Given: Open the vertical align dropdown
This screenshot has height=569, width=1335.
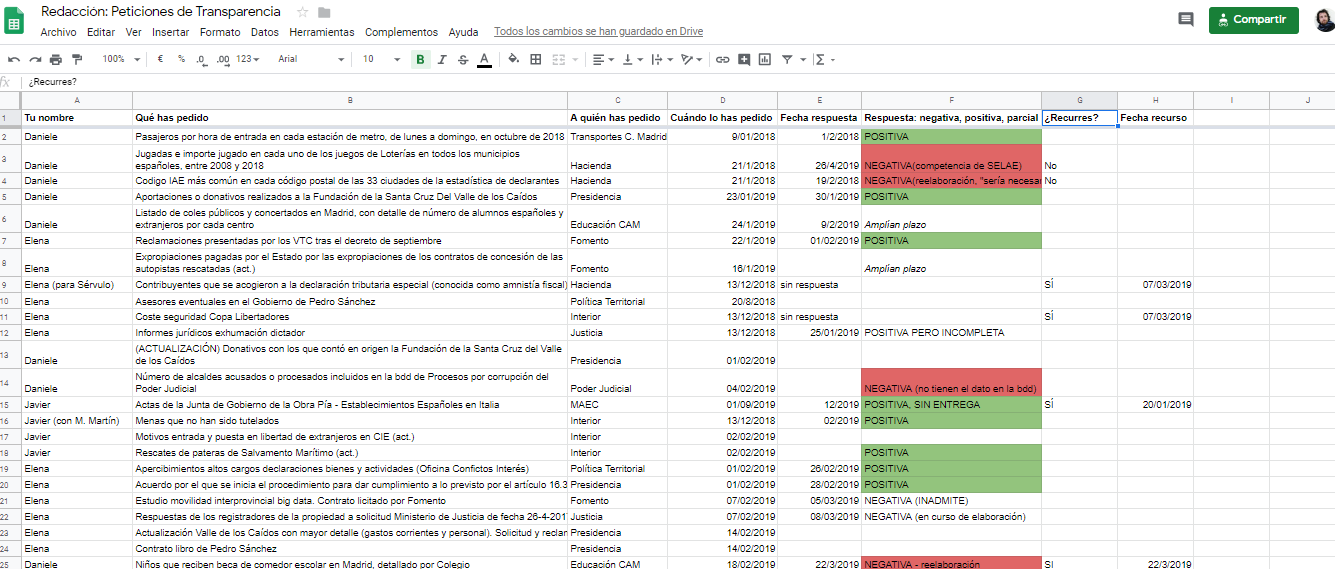Looking at the screenshot, I should [632, 60].
